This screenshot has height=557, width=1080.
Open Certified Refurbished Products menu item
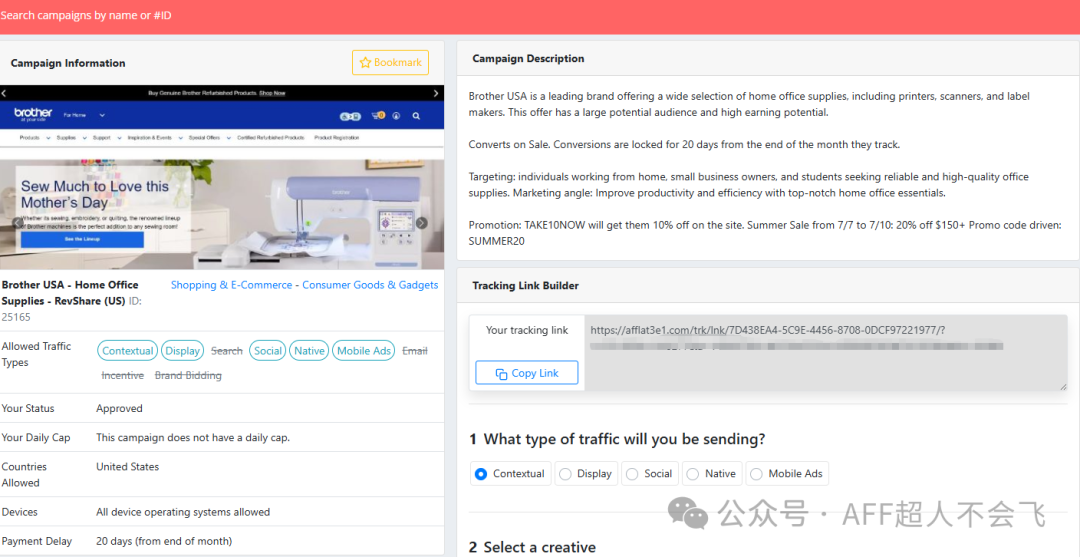click(x=271, y=138)
